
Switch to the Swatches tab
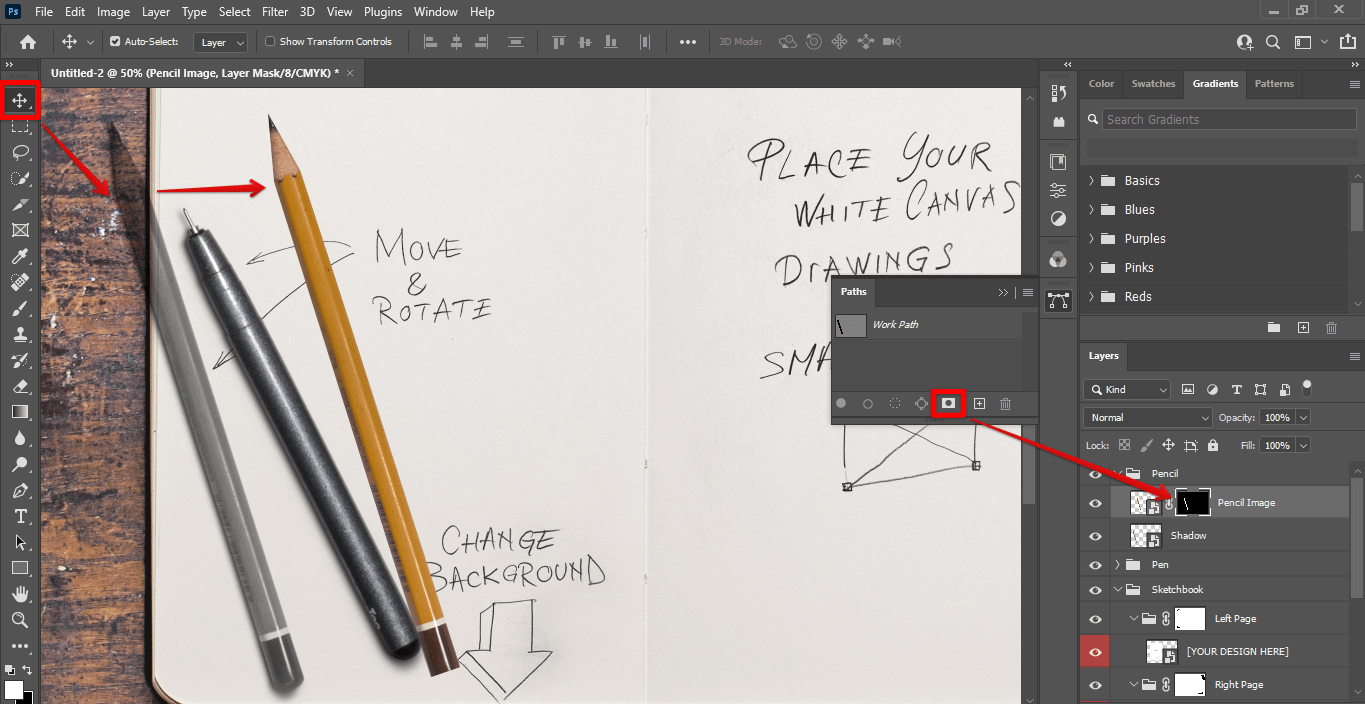(x=1152, y=84)
